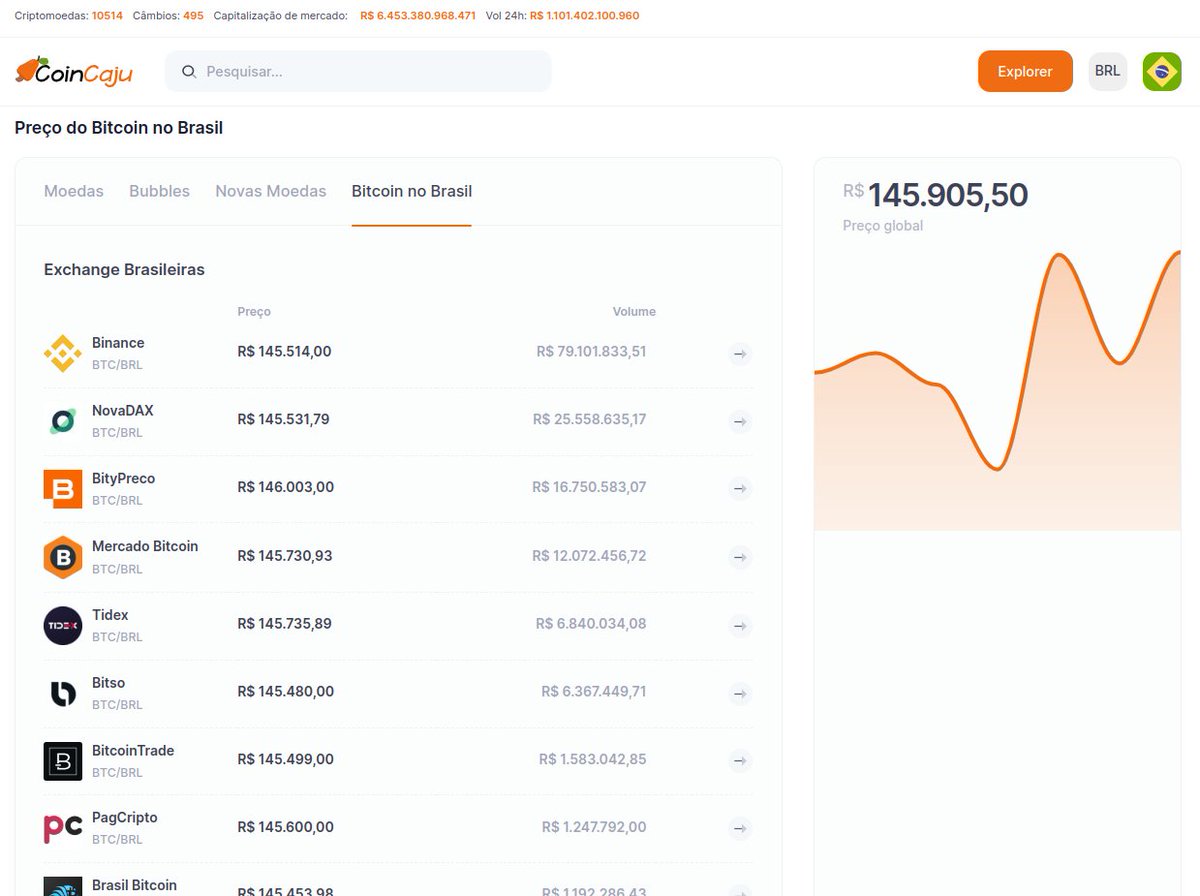Open the CoinCaju logo home link
The width and height of the screenshot is (1200, 896).
click(74, 71)
